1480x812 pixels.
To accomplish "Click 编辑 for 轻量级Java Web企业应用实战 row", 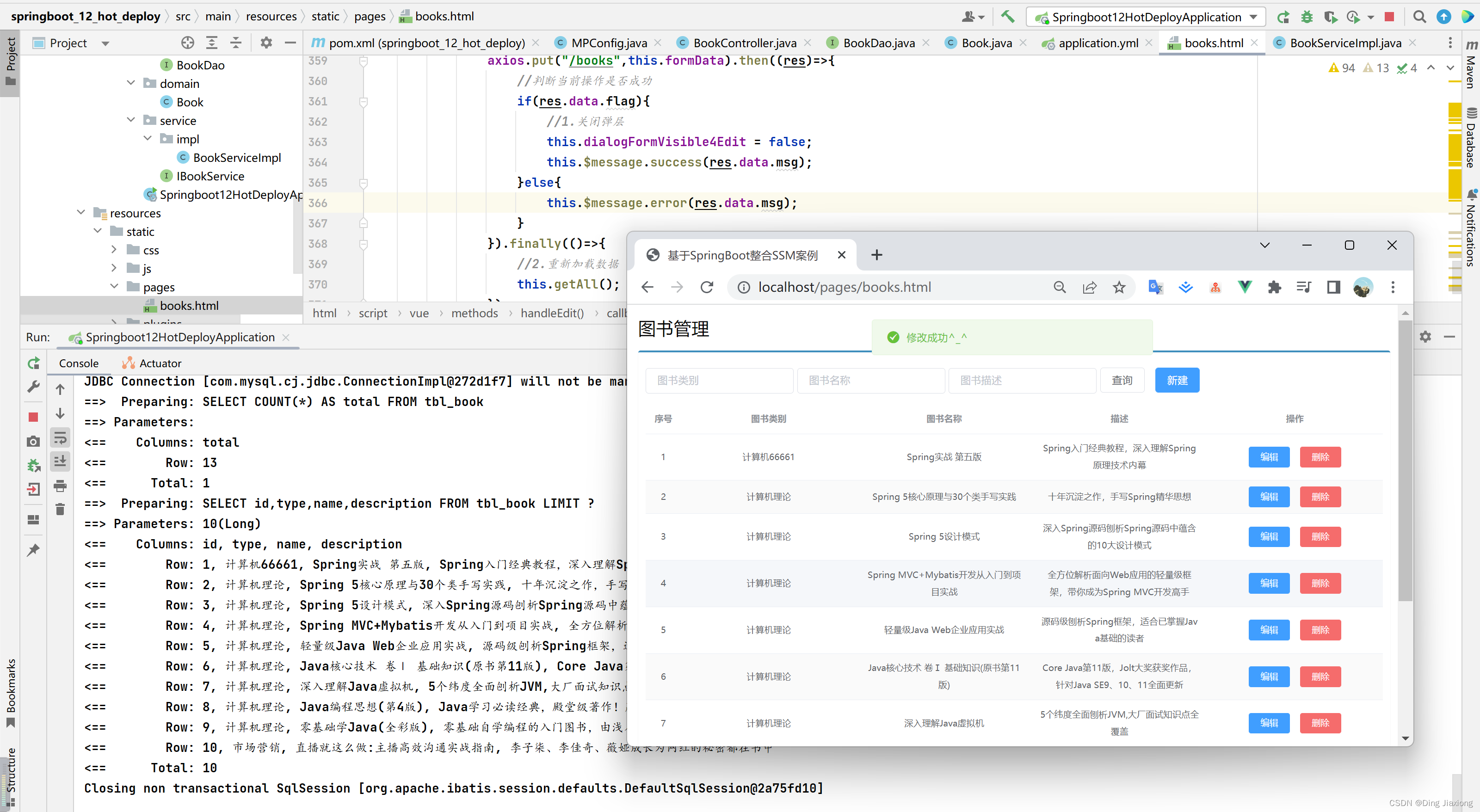I will [x=1269, y=630].
